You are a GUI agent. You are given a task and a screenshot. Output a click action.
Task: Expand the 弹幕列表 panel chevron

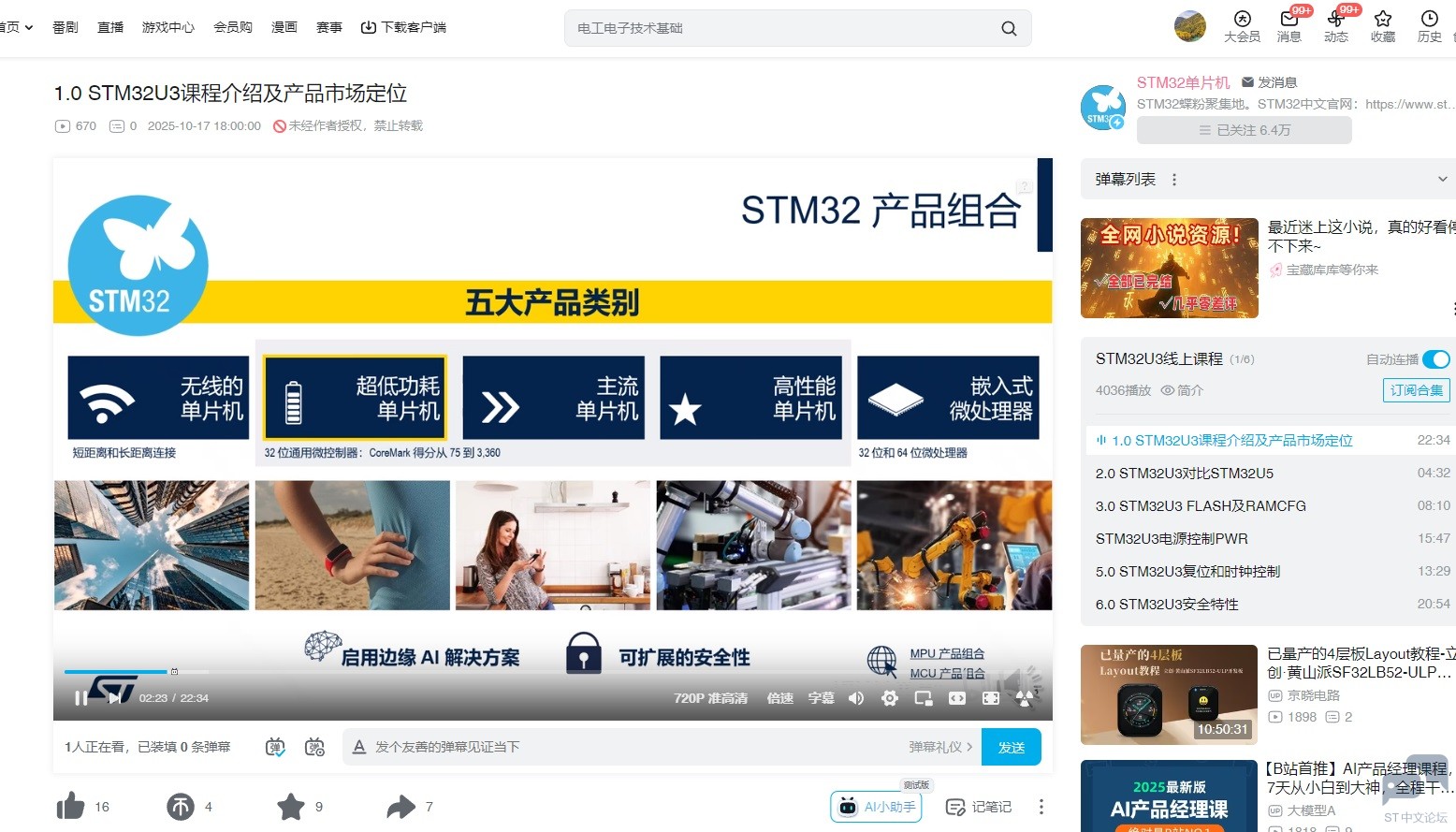(x=1443, y=179)
